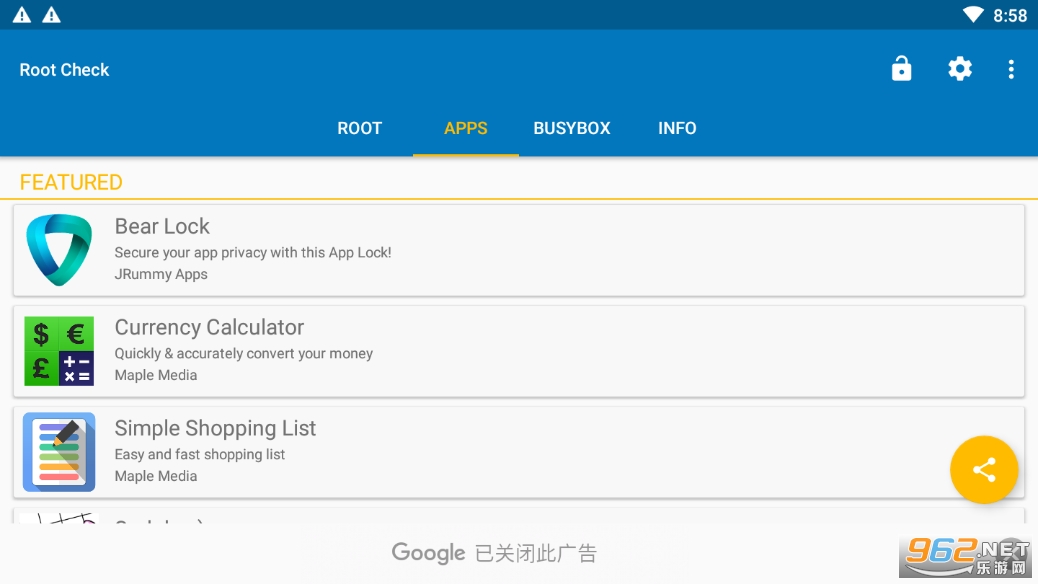
Task: Switch to the BUSYBOX tab
Action: pos(572,128)
